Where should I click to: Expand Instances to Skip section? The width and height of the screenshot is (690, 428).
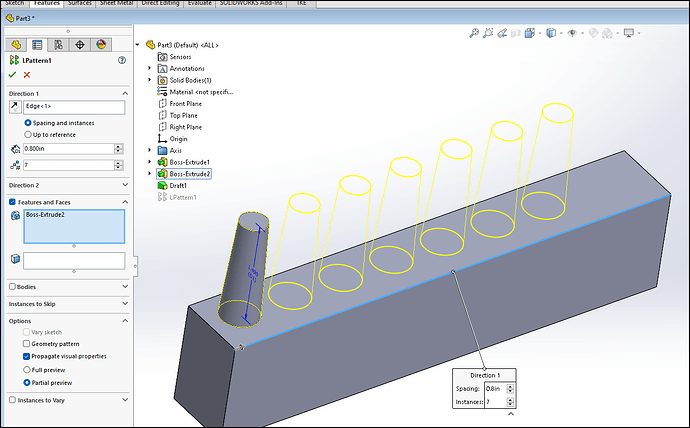(125, 304)
